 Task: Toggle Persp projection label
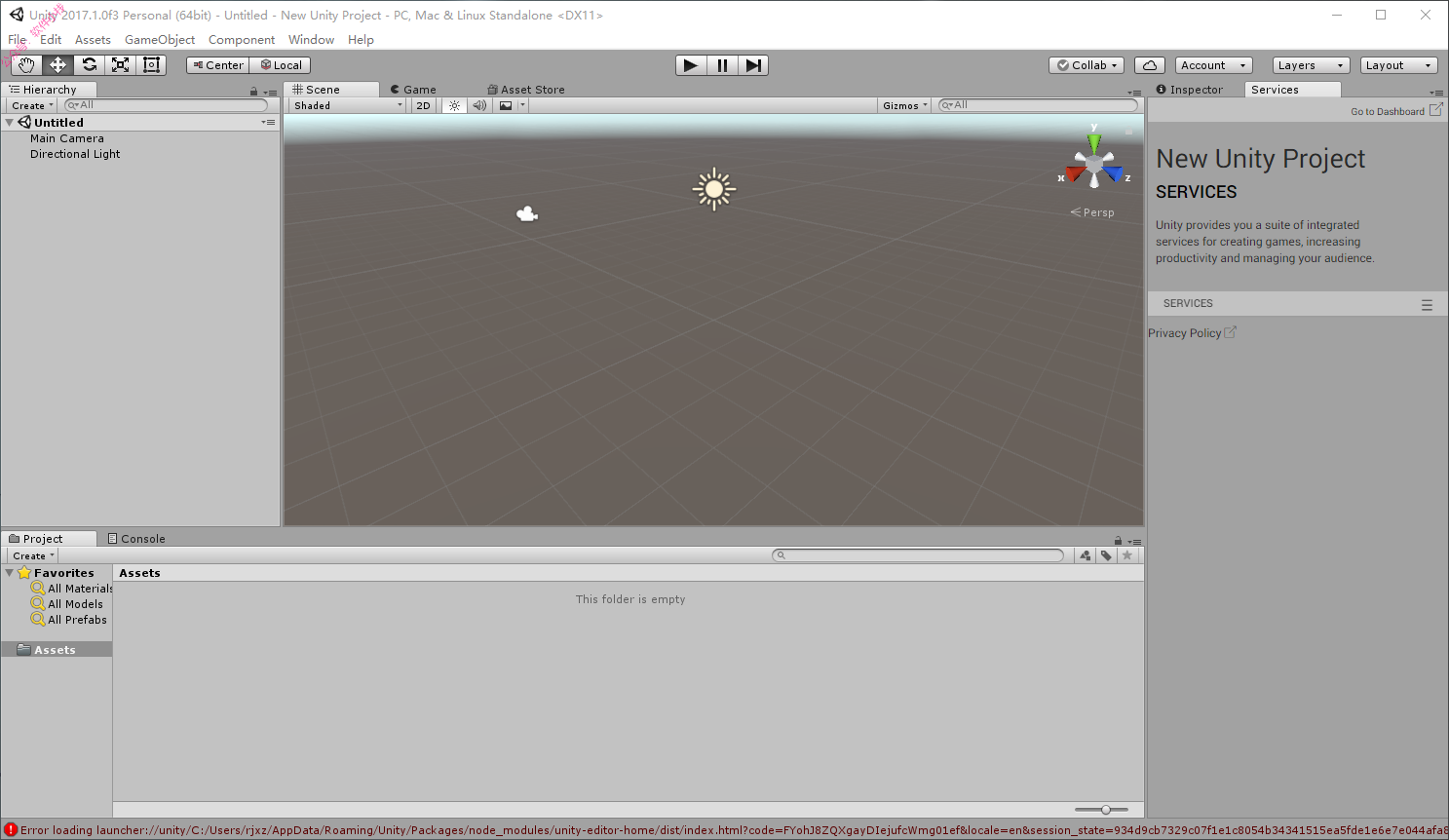pyautogui.click(x=1092, y=212)
